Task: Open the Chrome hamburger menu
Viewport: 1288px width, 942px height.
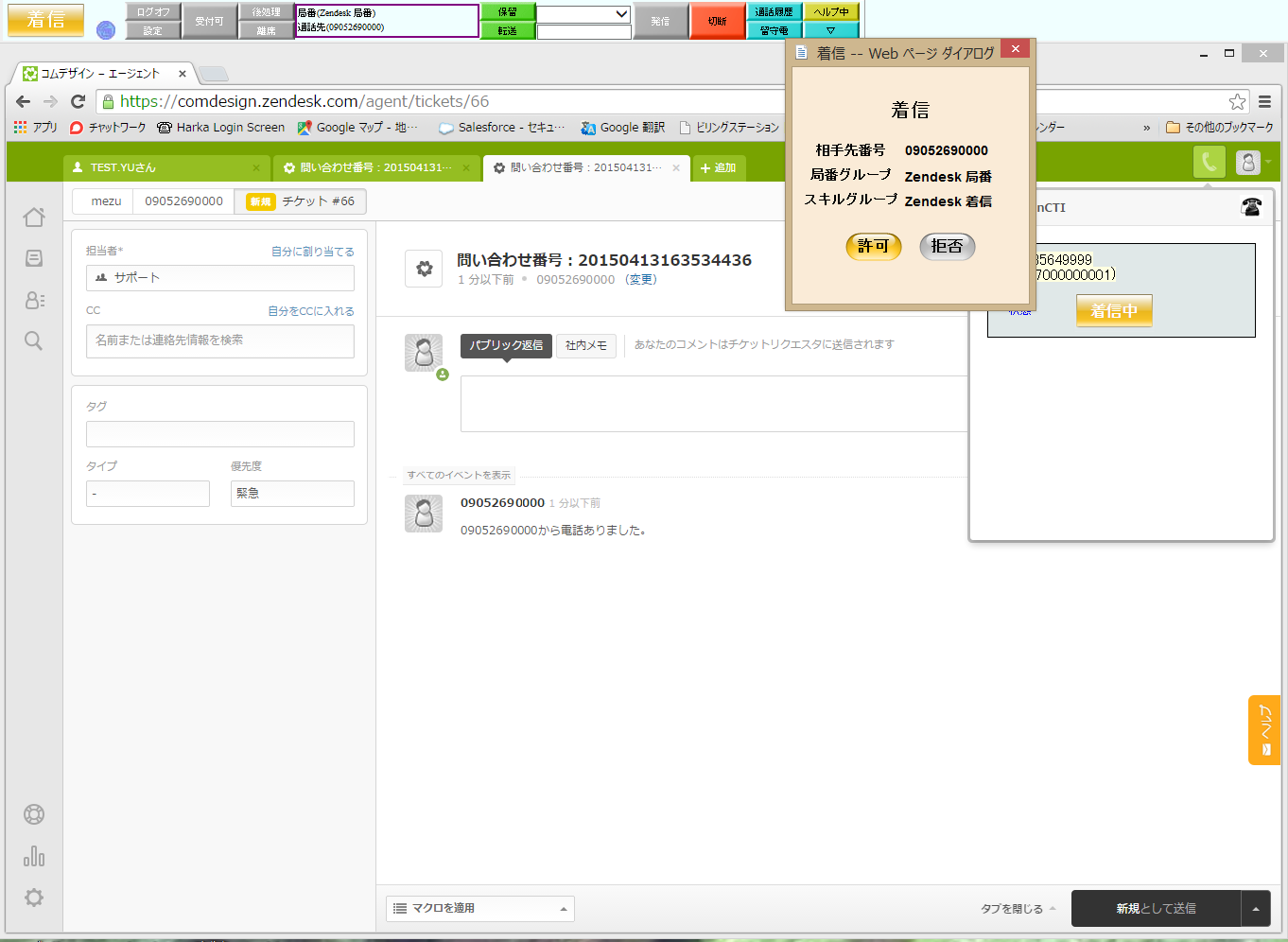Action: pos(1264,101)
